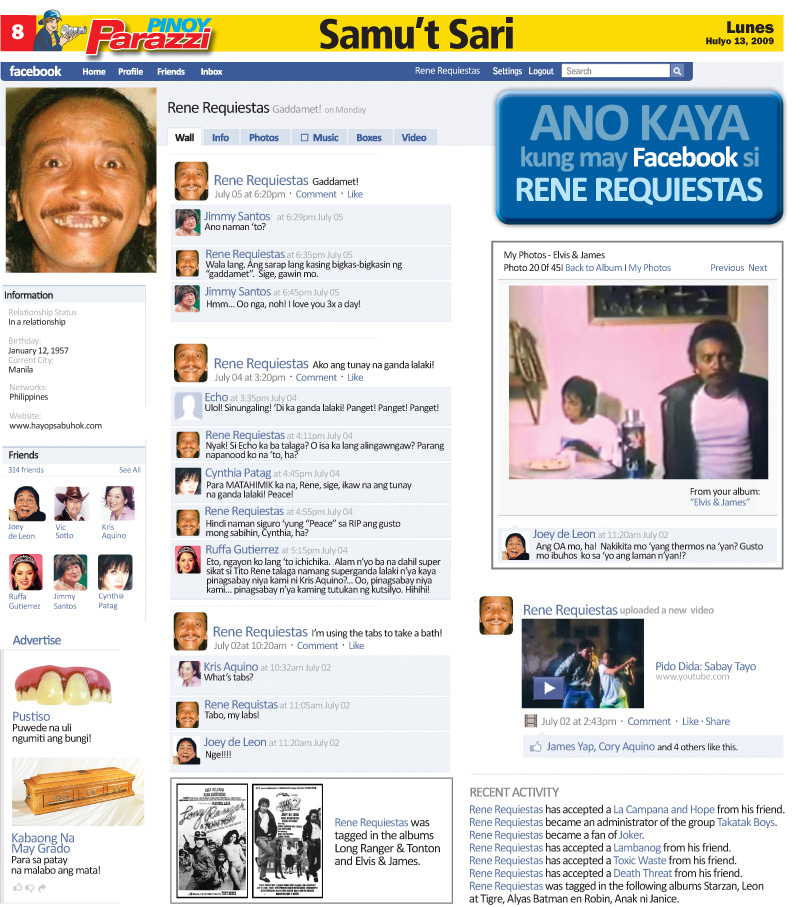Image resolution: width=800 pixels, height=907 pixels.
Task: Open Cynthia Patag's avatar in Friends list
Action: click(x=115, y=573)
